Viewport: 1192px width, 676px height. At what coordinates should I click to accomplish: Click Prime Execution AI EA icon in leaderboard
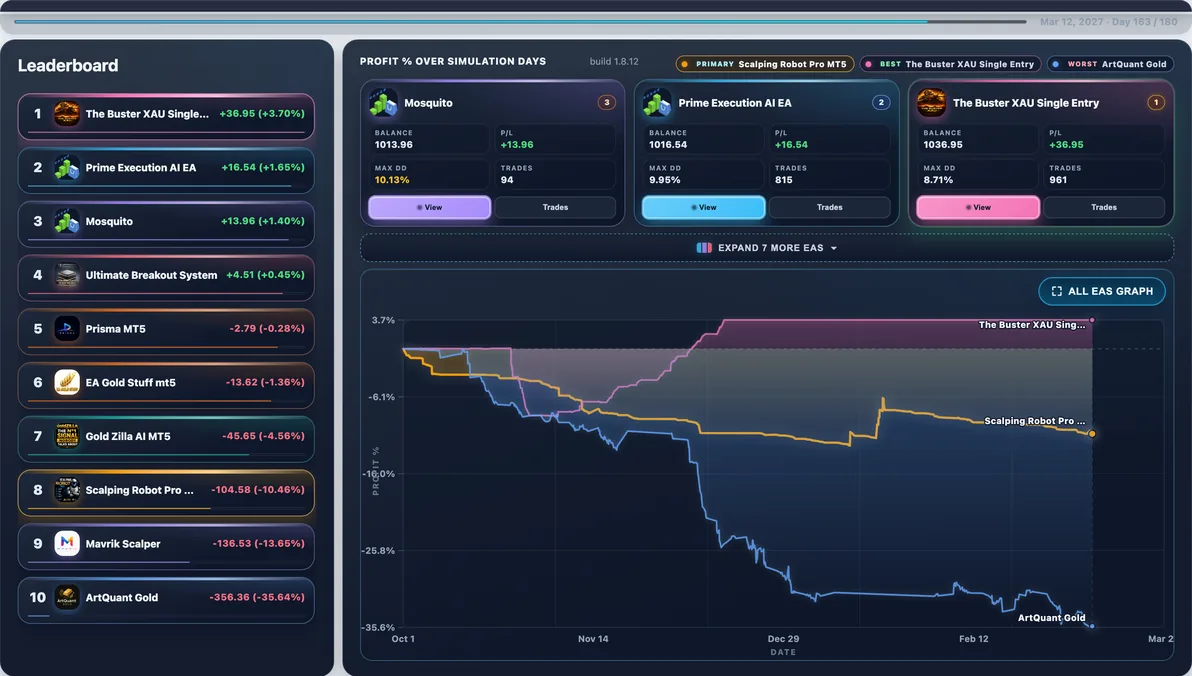67,168
